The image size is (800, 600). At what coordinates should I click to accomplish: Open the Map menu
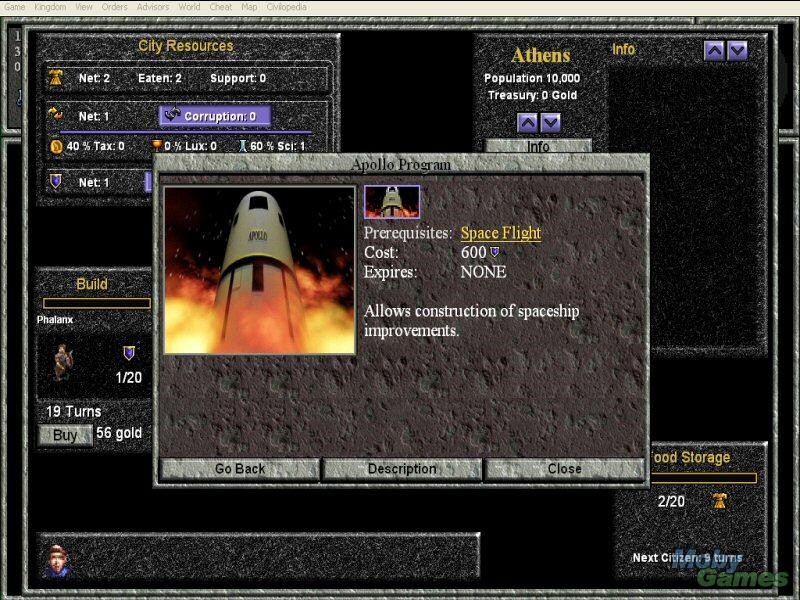249,7
